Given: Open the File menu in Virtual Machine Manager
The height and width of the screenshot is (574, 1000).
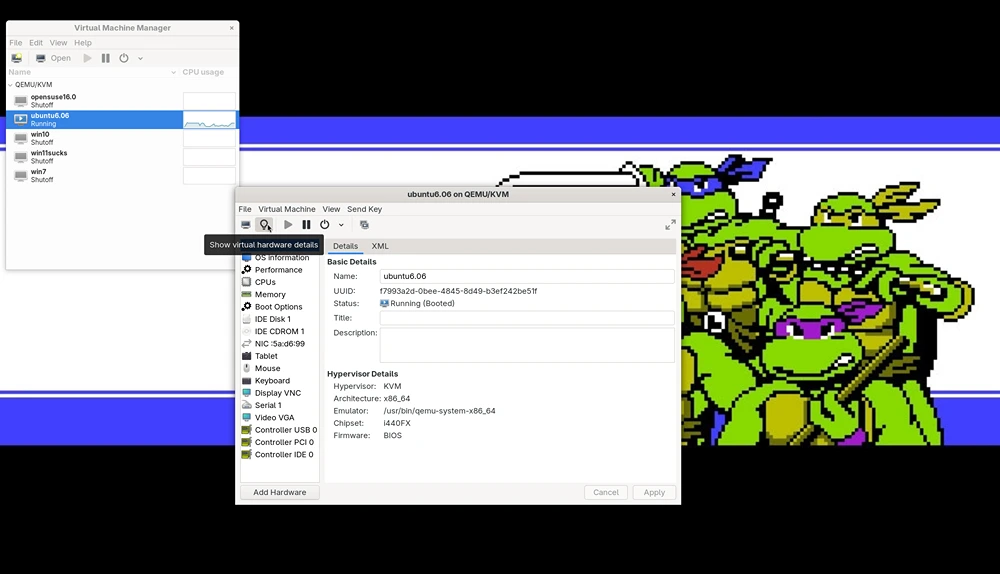Looking at the screenshot, I should [x=15, y=43].
